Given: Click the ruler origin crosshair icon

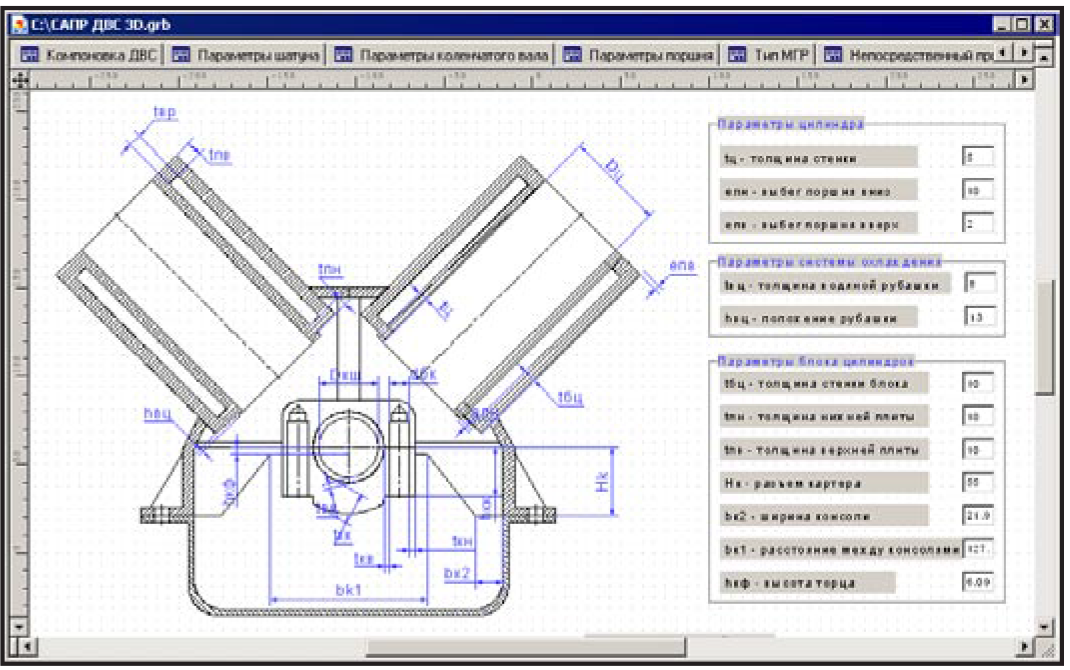Looking at the screenshot, I should (x=19, y=78).
